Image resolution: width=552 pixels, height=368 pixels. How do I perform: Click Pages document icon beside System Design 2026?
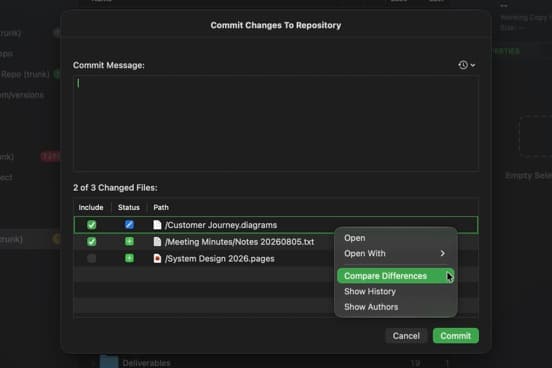point(157,258)
